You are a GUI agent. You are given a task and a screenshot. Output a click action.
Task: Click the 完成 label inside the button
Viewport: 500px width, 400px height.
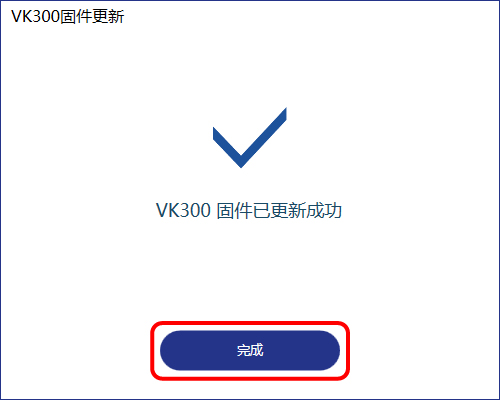250,350
